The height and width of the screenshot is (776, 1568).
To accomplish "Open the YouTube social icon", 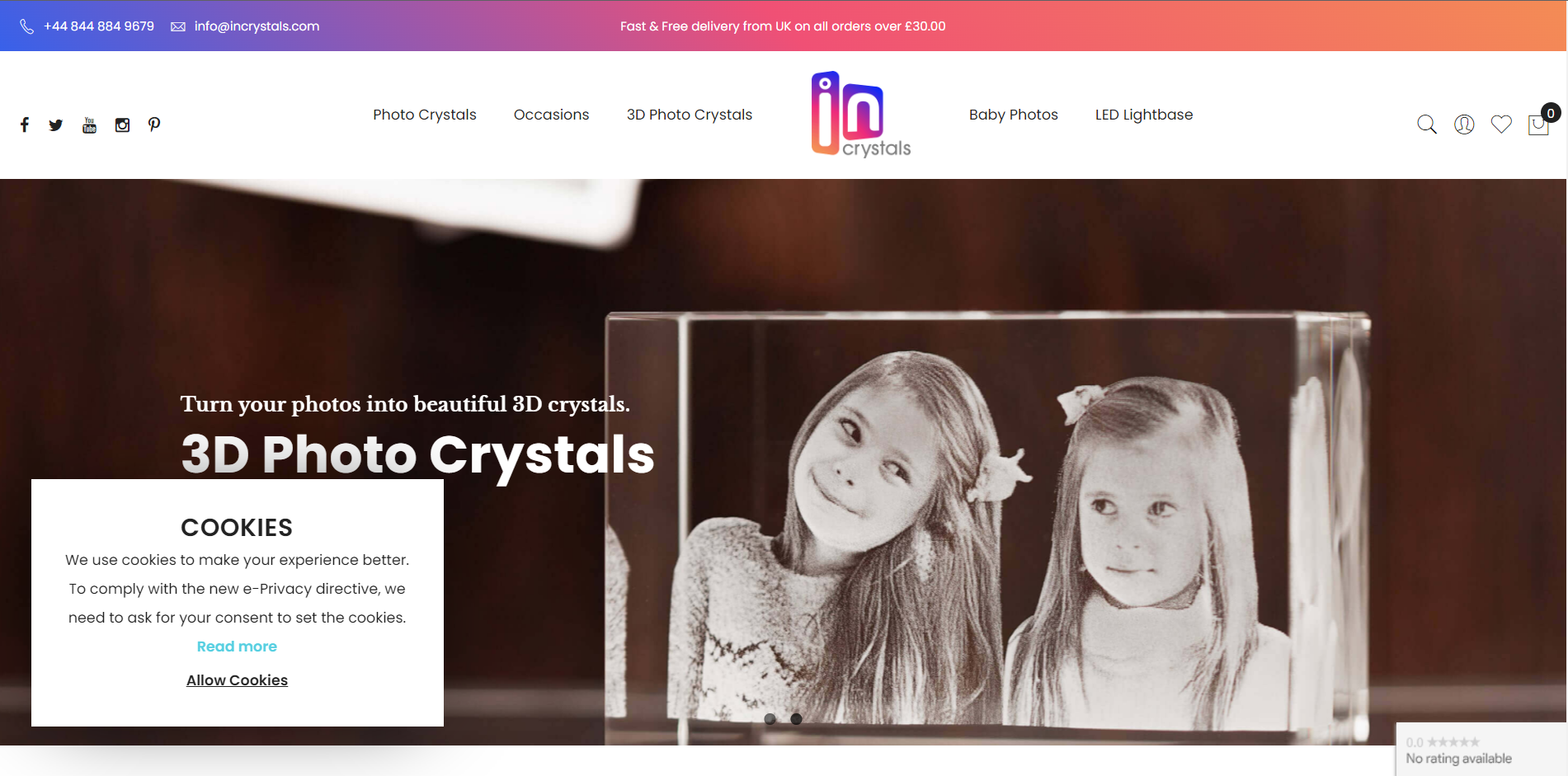I will (89, 125).
